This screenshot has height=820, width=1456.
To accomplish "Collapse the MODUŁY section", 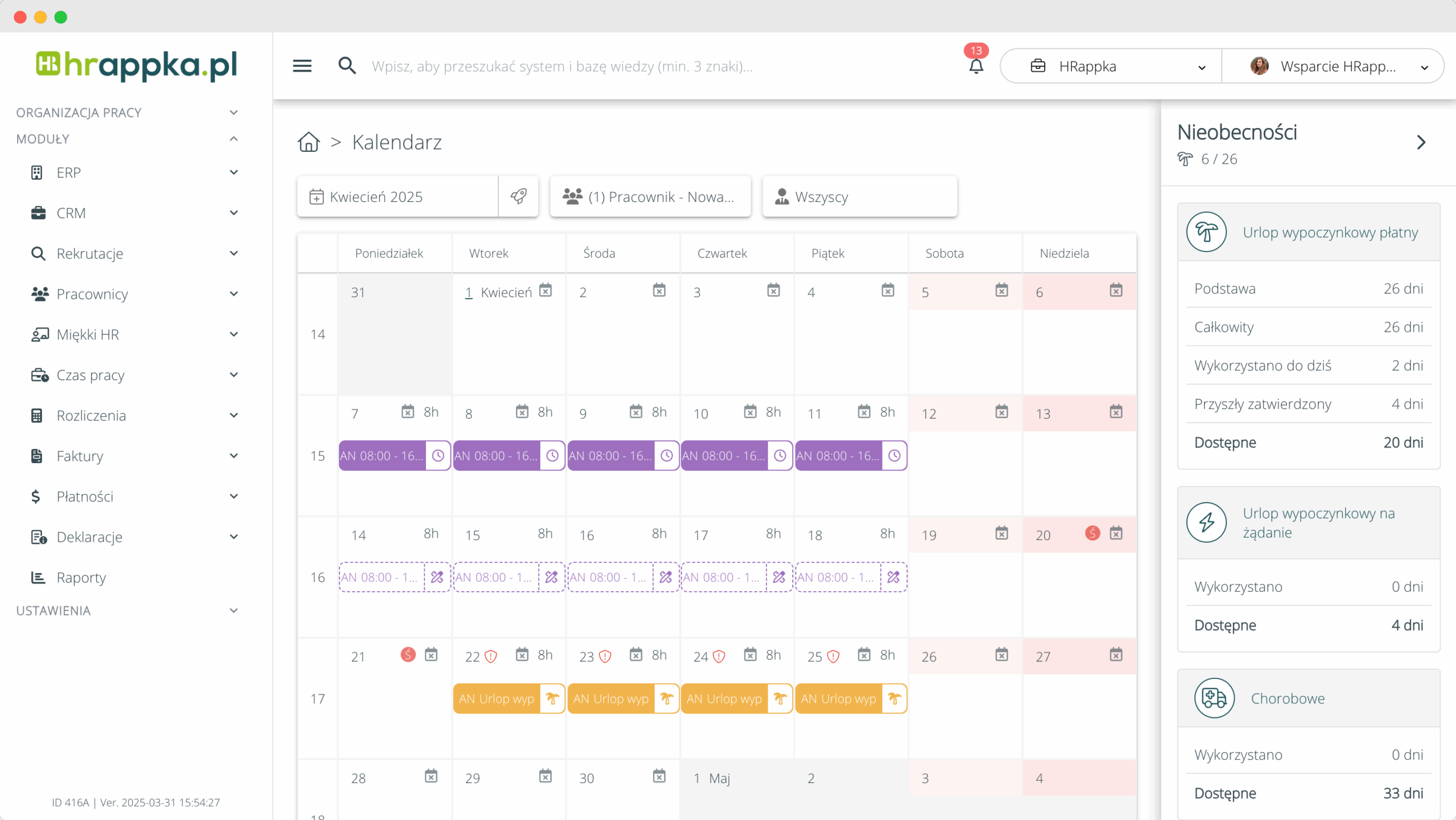I will 233,139.
